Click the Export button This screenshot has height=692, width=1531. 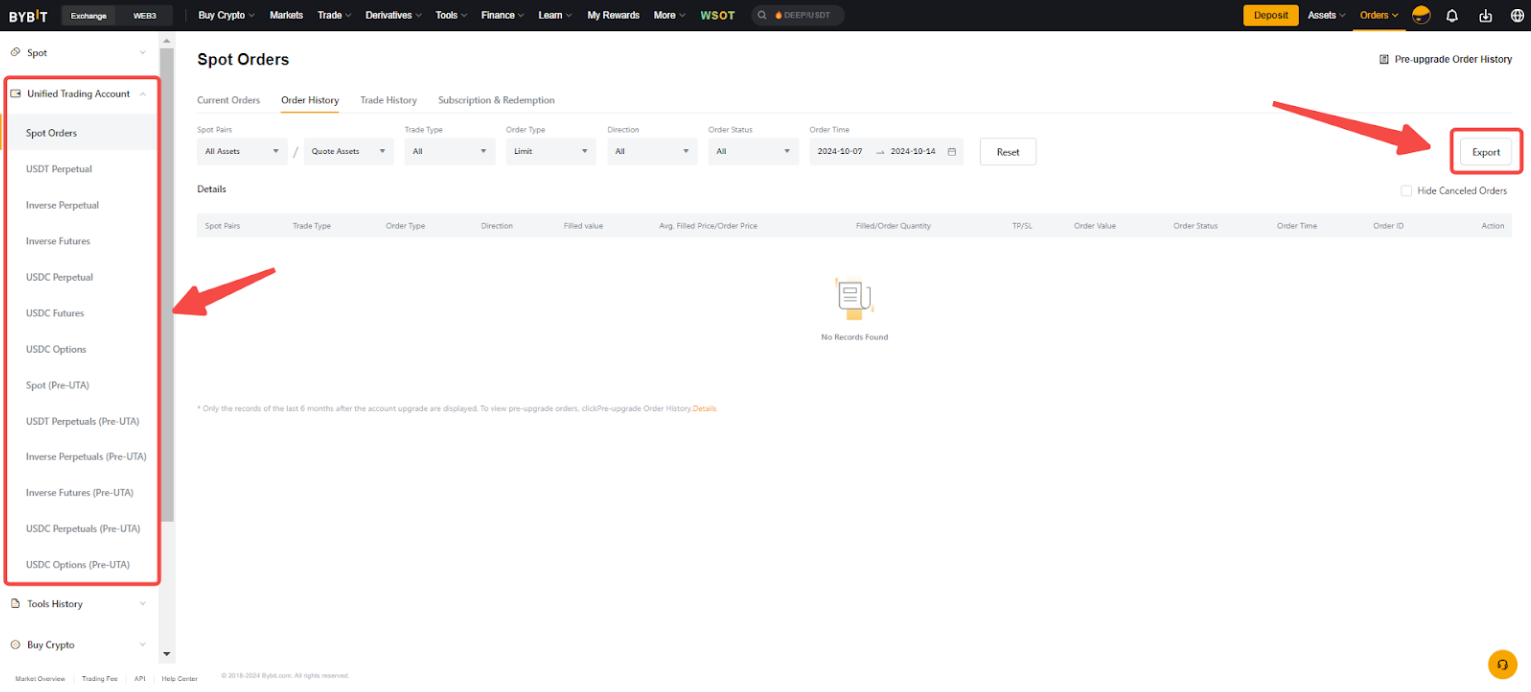1485,152
